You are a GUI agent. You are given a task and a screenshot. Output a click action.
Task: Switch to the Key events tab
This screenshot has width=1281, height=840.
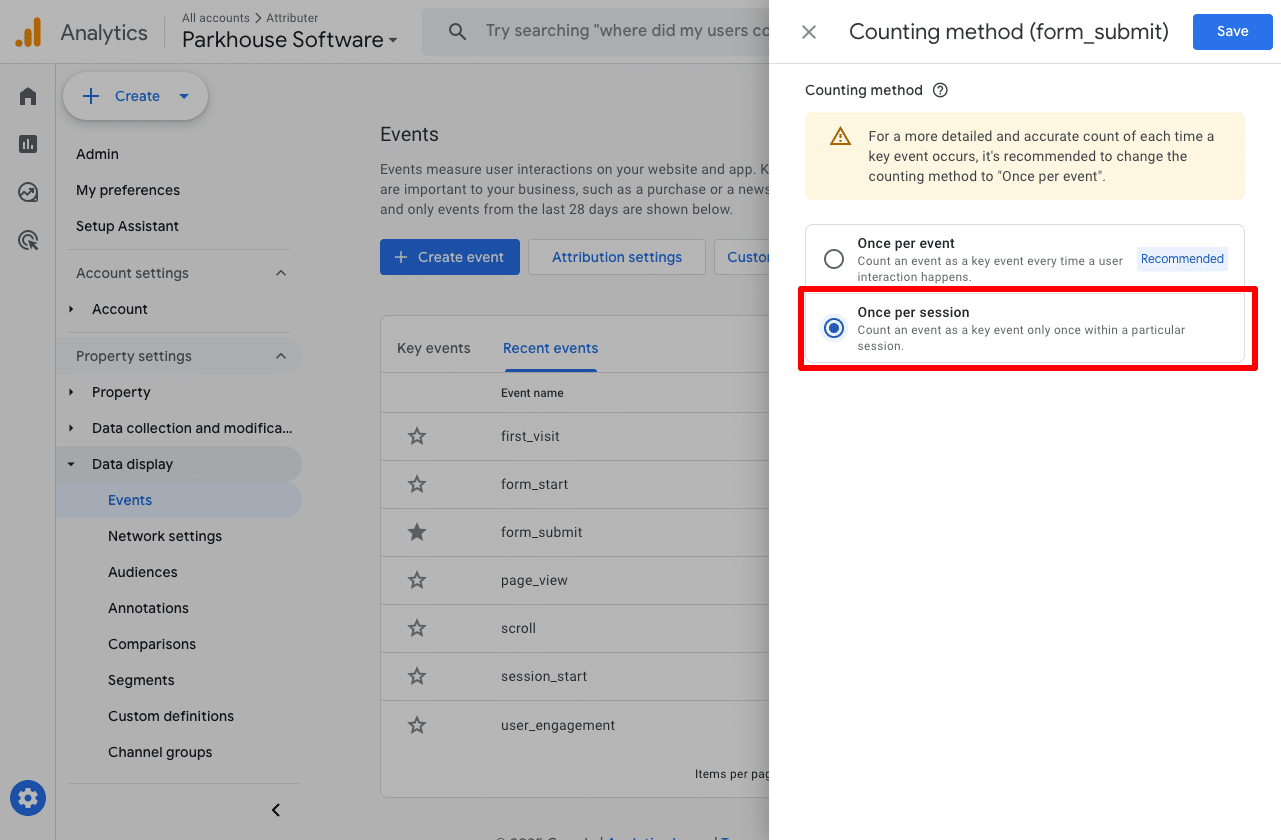(x=433, y=348)
